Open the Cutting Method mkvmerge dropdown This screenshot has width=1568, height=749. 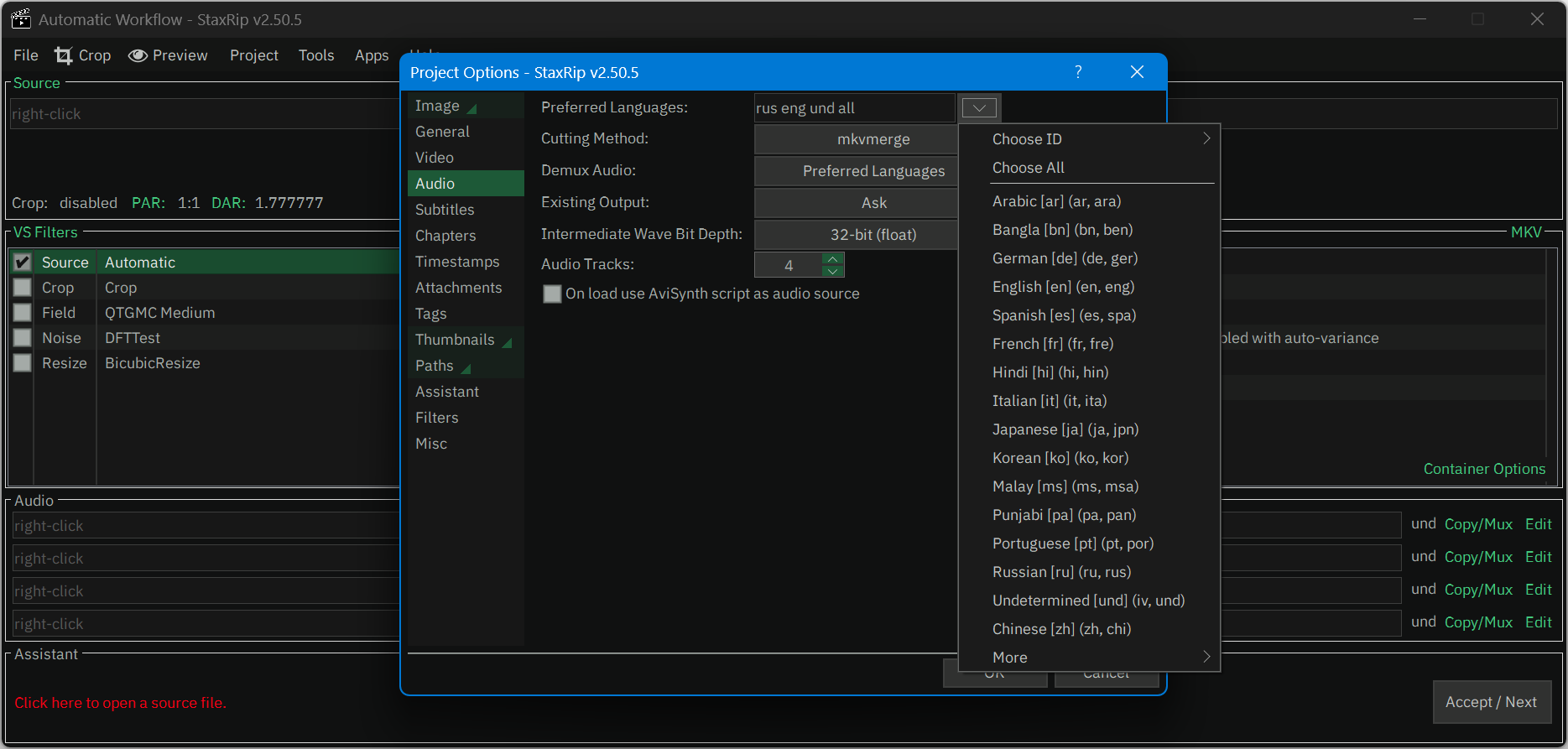pos(856,139)
